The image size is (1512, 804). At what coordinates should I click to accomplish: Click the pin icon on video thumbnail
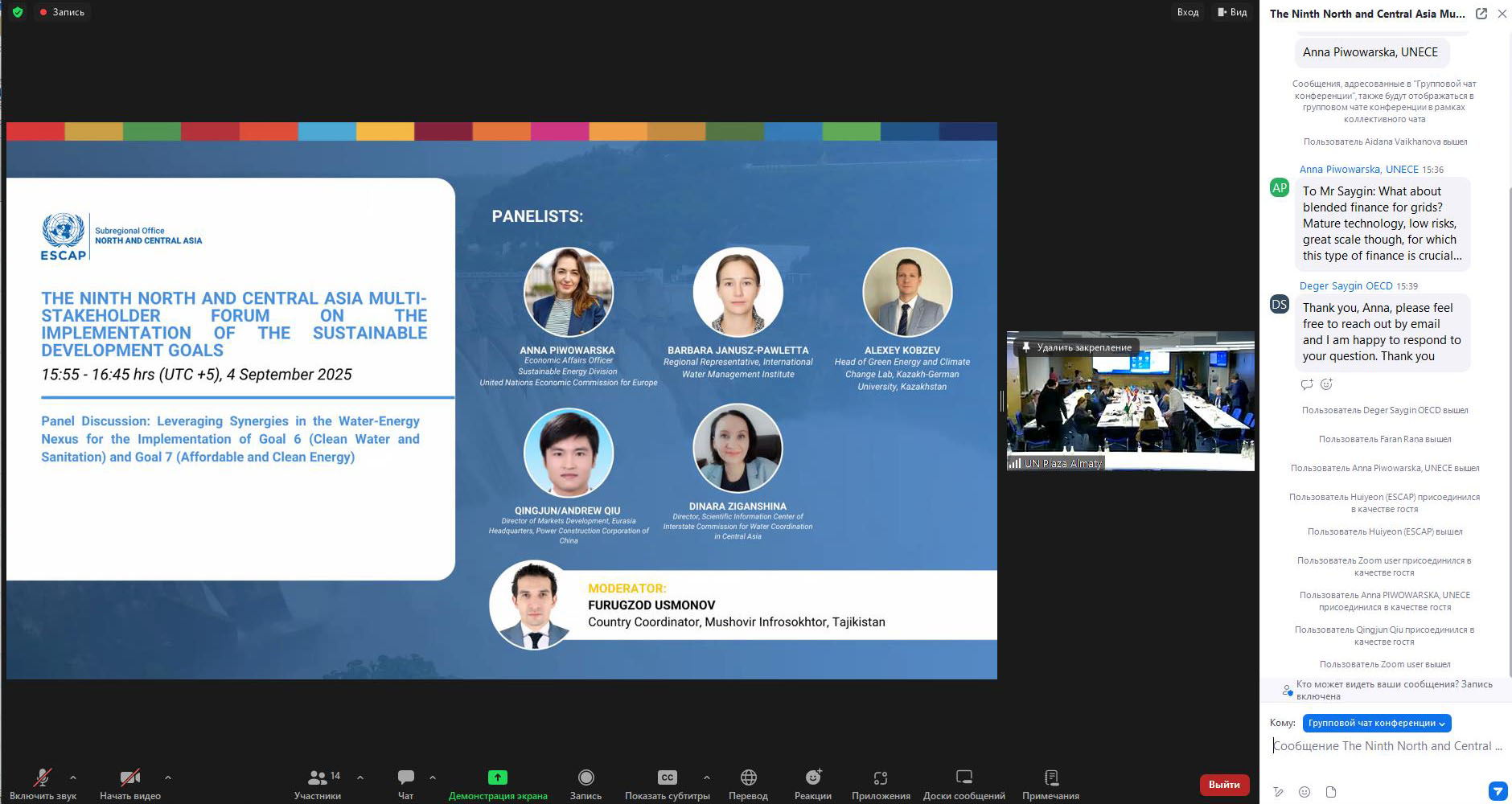coord(1025,347)
